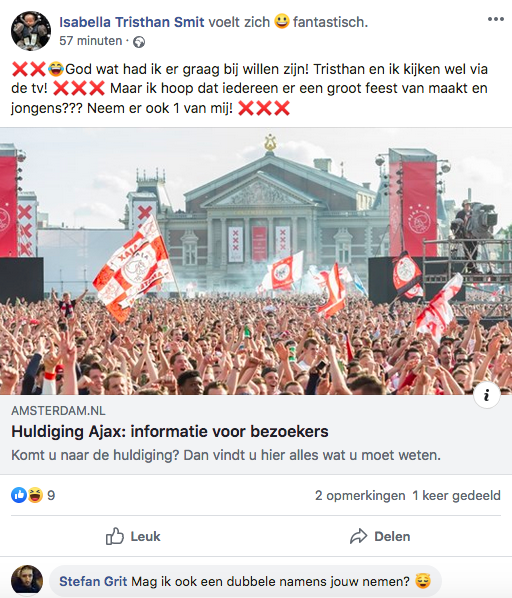The height and width of the screenshot is (598, 512).
Task: View the 1 keer gedeeld shares
Action: pos(456,495)
